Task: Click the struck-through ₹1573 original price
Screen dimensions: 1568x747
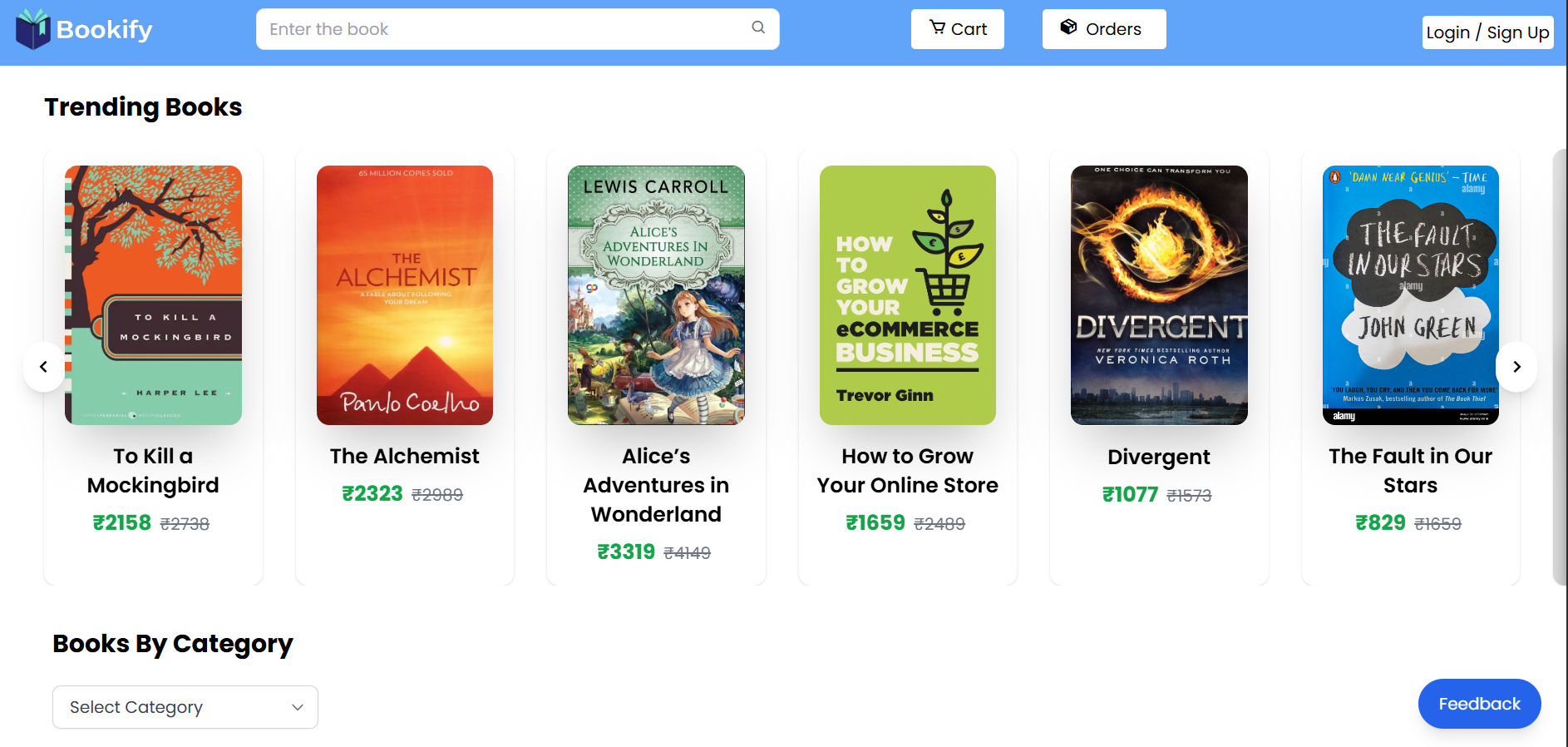Action: click(1190, 496)
